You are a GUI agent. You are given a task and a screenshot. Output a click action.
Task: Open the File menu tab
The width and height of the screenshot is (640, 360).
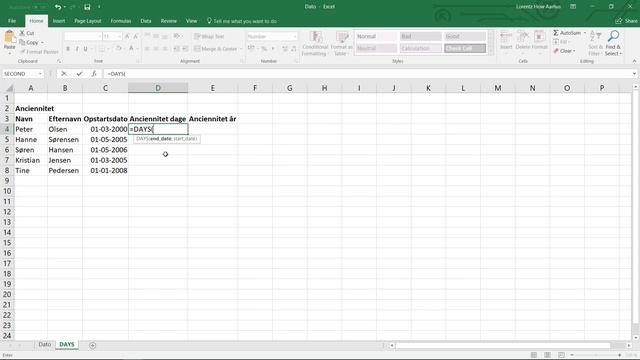point(12,21)
